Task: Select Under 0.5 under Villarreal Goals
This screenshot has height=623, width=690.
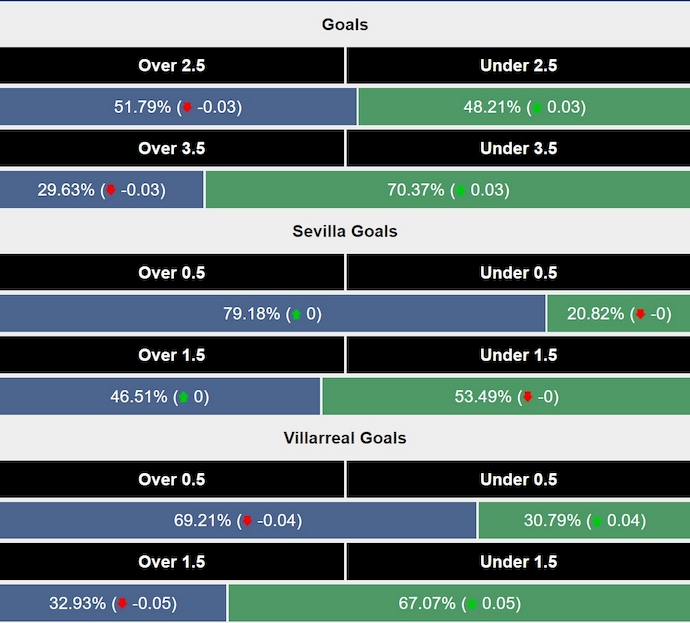Action: click(x=518, y=479)
